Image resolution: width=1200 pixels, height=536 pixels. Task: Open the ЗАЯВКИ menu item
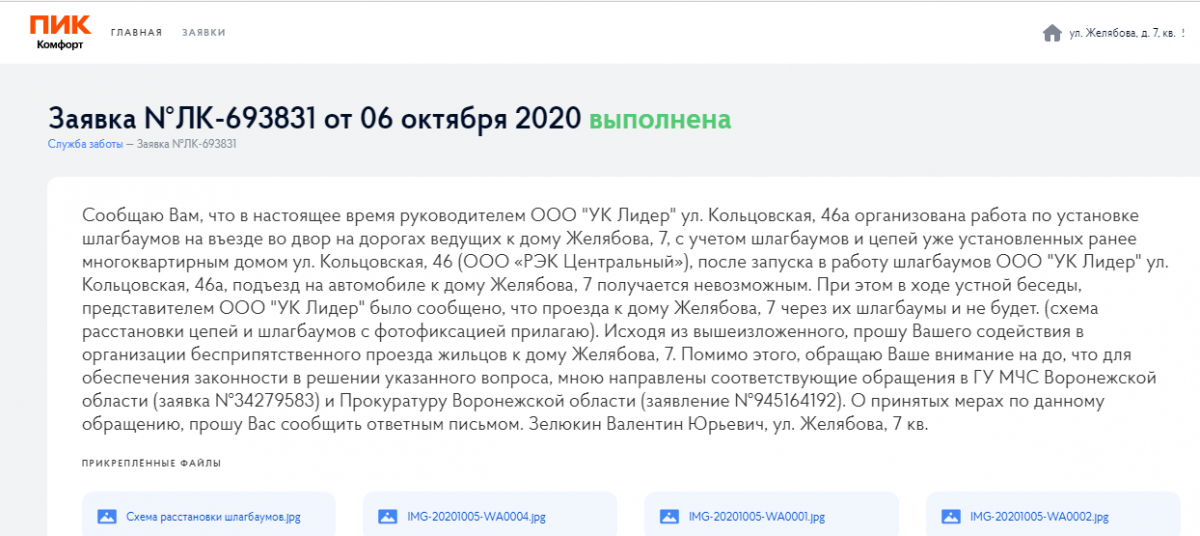tap(204, 33)
